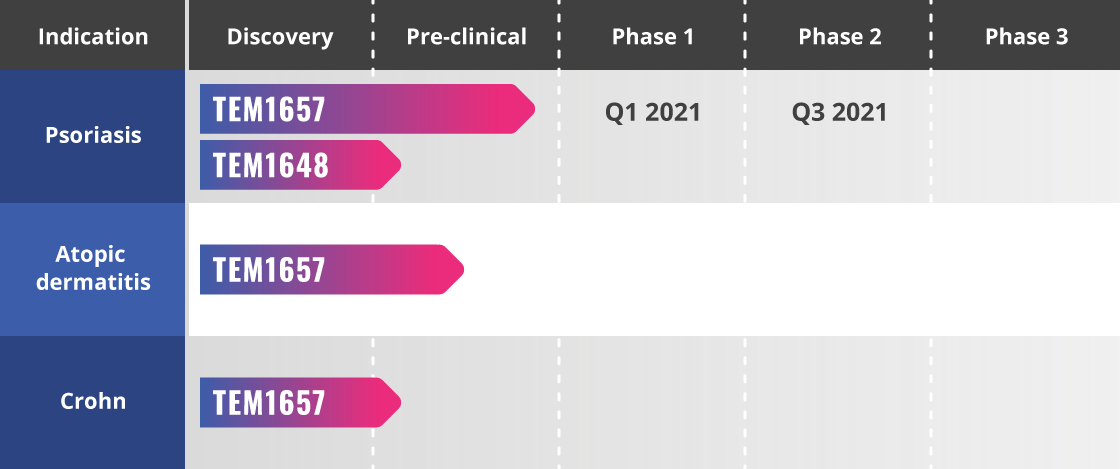Select the Discovery column header
The image size is (1120, 469).
[280, 36]
